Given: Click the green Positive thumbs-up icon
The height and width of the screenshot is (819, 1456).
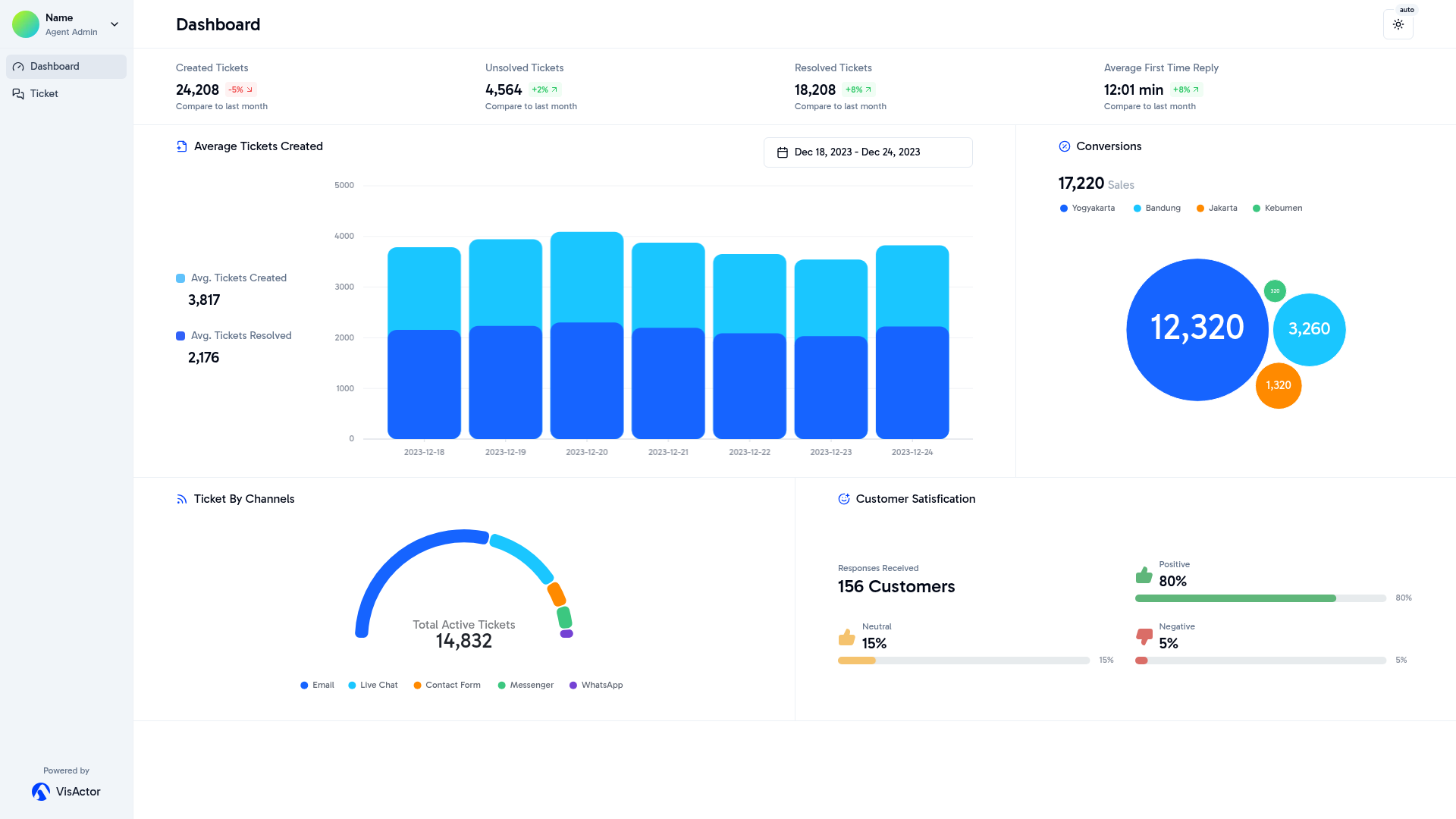Looking at the screenshot, I should click(1144, 575).
